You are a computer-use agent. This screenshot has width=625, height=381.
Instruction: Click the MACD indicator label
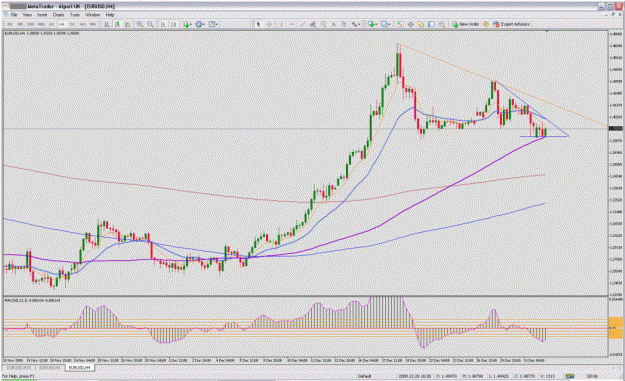tap(32, 300)
